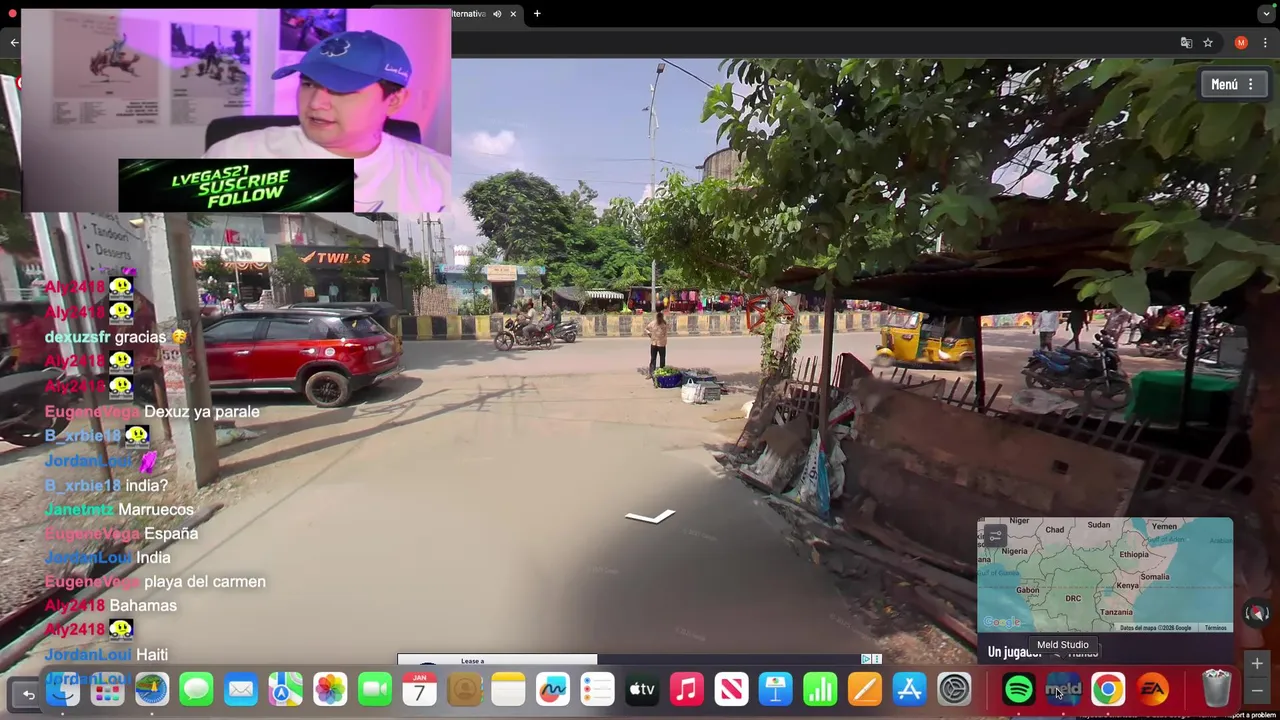Image resolution: width=1280 pixels, height=720 pixels.
Task: Open Finder from the dock
Action: point(63,690)
